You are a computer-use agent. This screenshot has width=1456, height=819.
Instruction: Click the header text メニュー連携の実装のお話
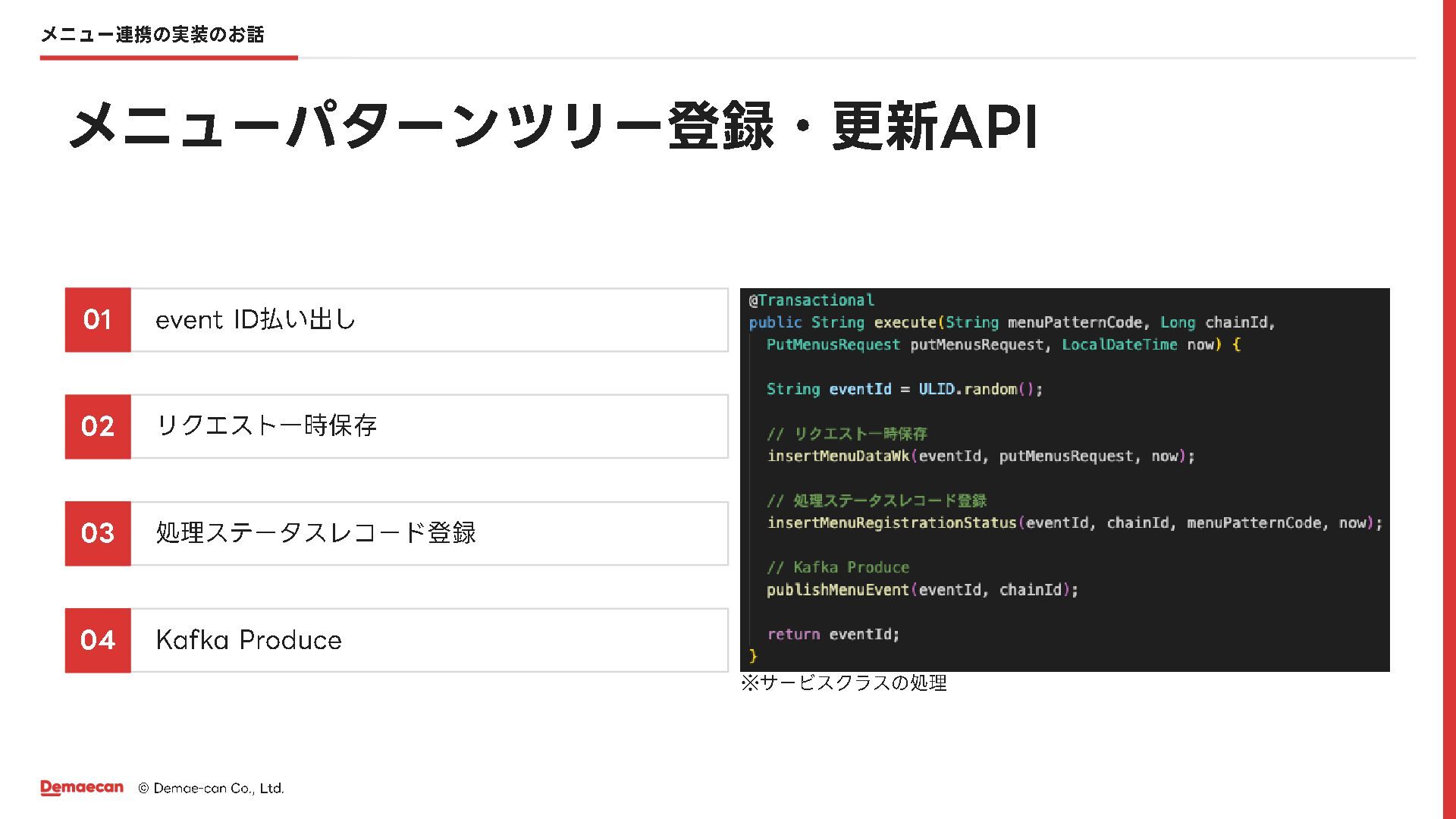click(152, 35)
